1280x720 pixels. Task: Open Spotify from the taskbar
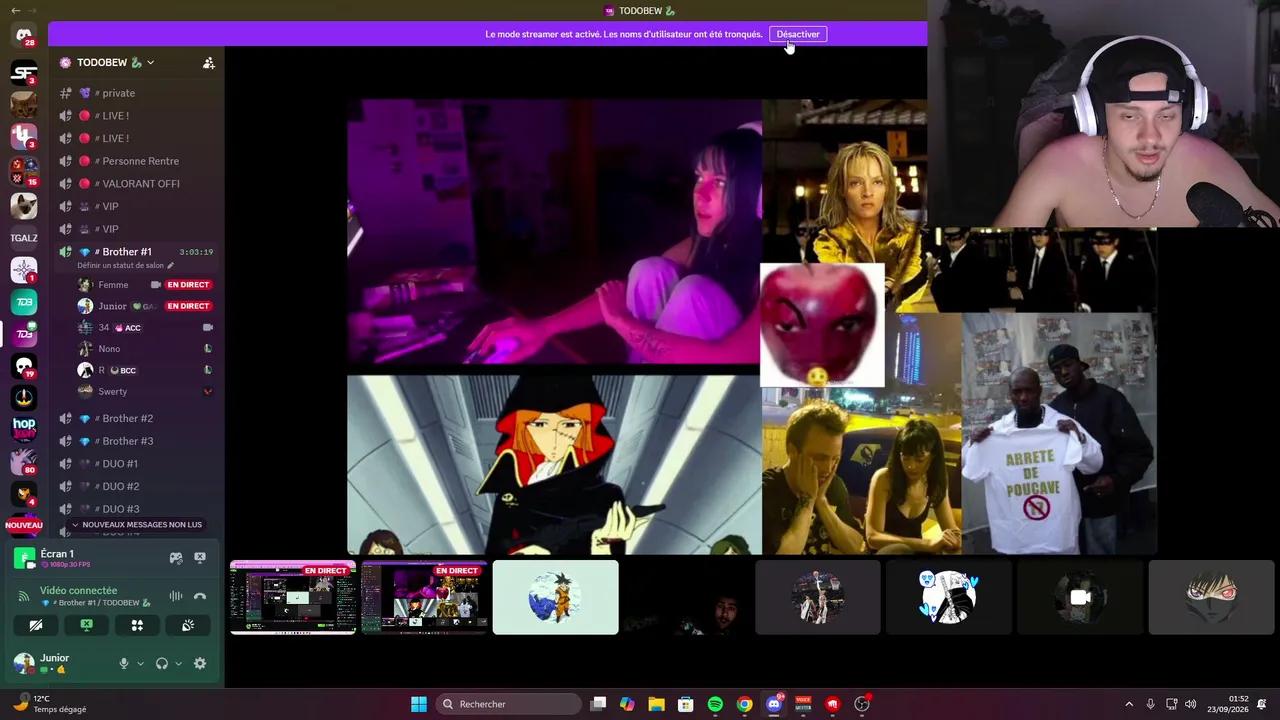coord(715,704)
